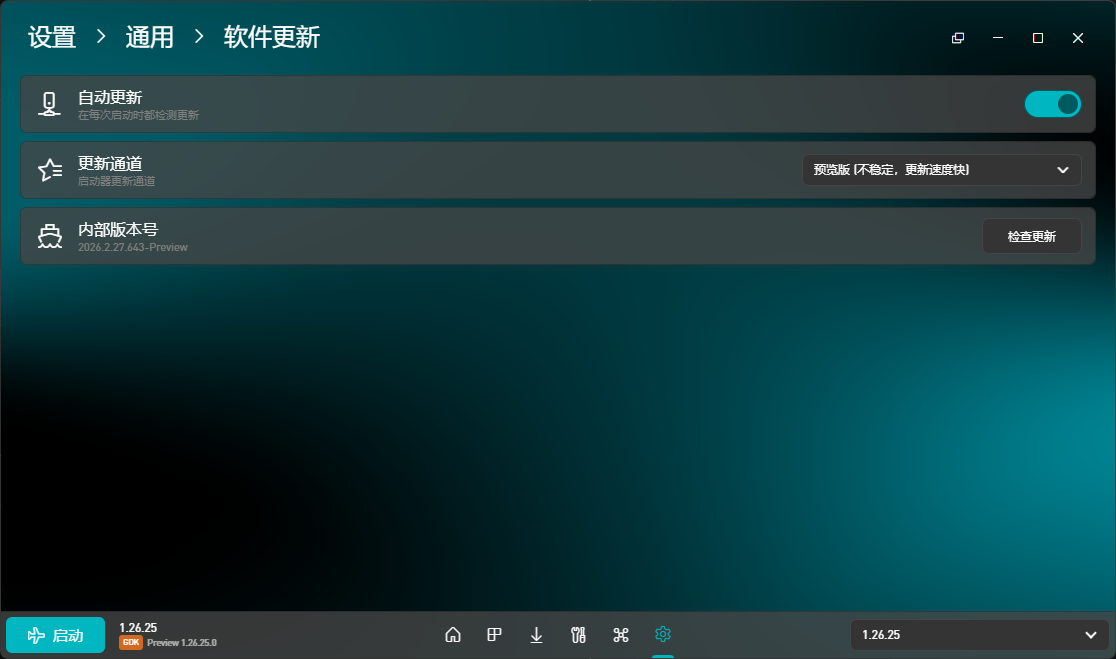This screenshot has width=1116, height=659.
Task: Go back to 设置 in breadcrumb
Action: tap(52, 38)
